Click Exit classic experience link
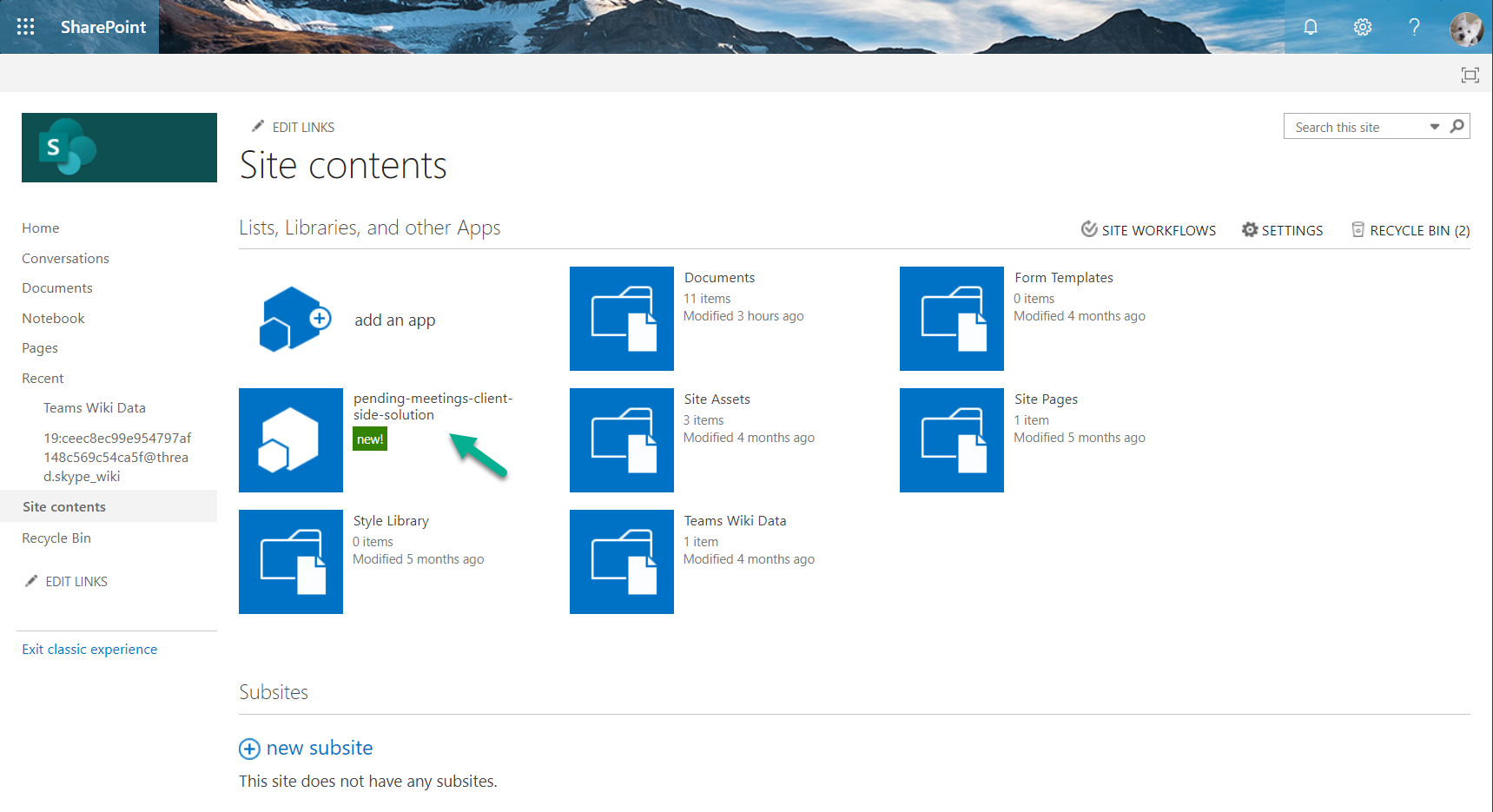1493x812 pixels. point(89,650)
